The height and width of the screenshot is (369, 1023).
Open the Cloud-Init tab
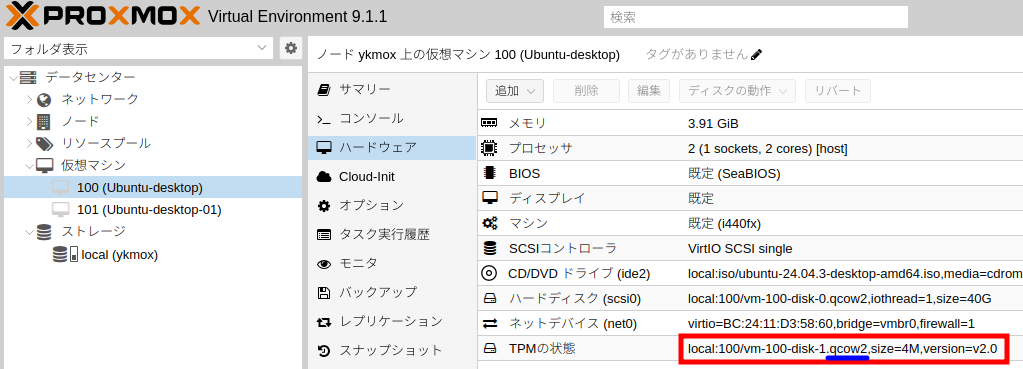[x=392, y=177]
